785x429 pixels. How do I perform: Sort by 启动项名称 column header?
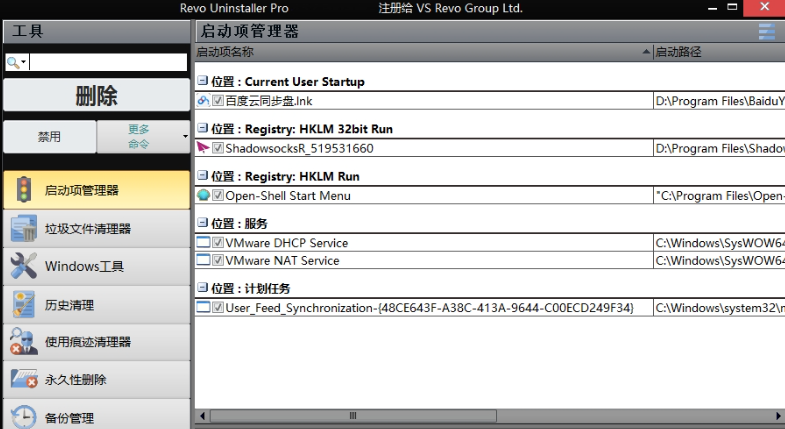pos(424,52)
